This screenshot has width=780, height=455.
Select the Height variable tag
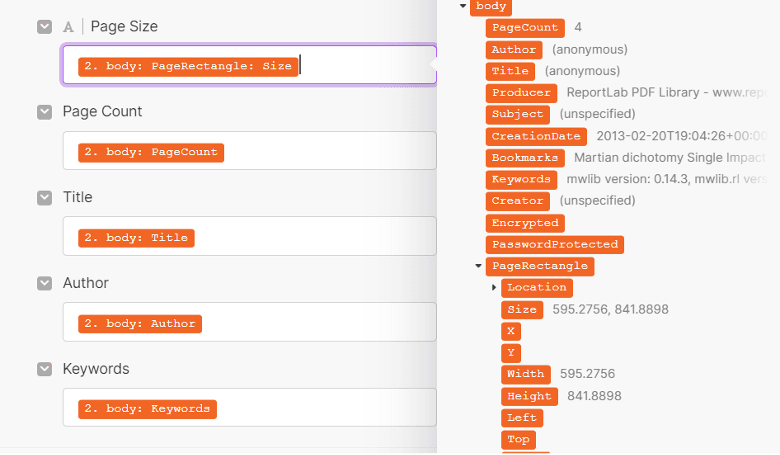(529, 396)
